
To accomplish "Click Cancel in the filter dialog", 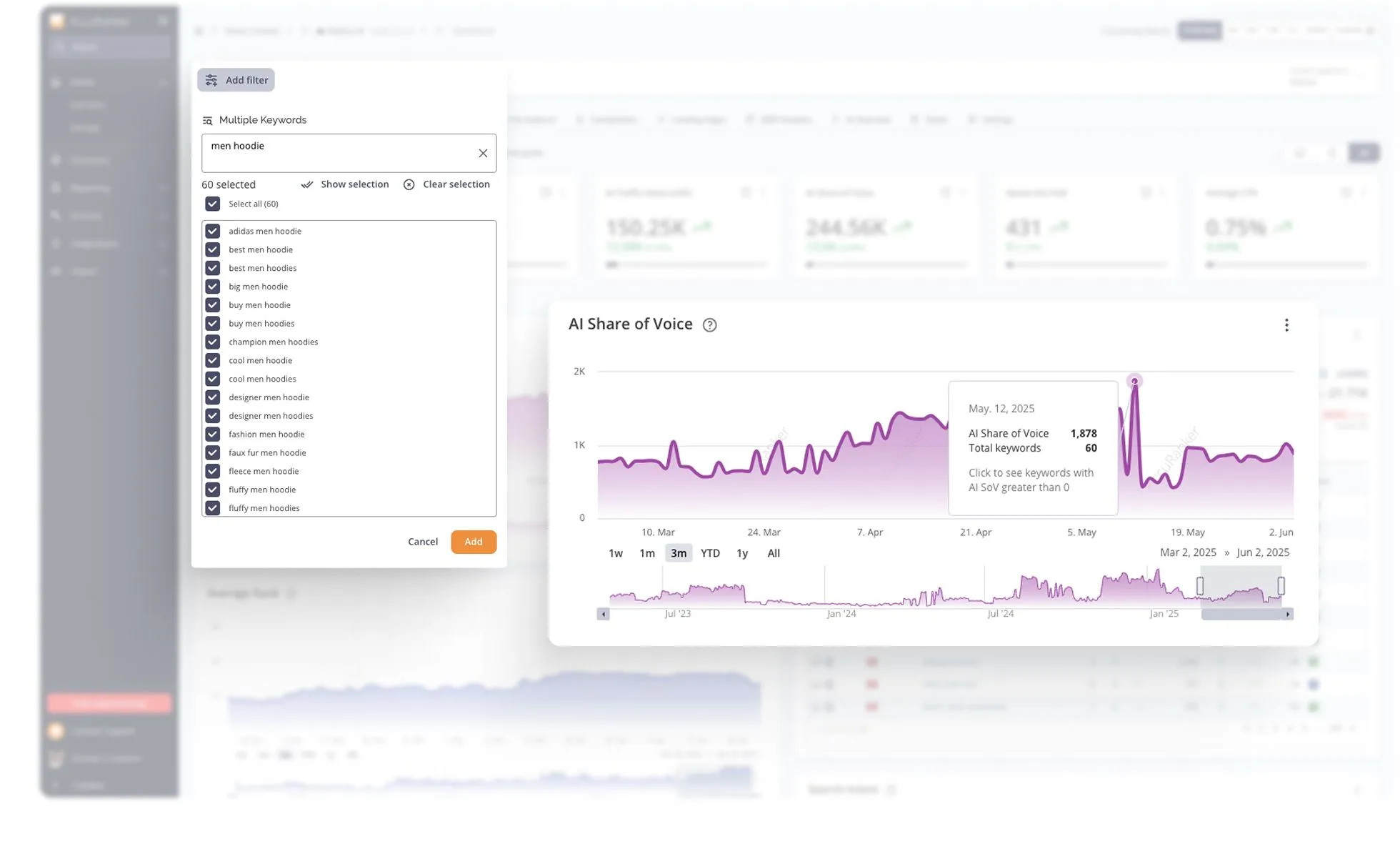I will click(x=423, y=542).
